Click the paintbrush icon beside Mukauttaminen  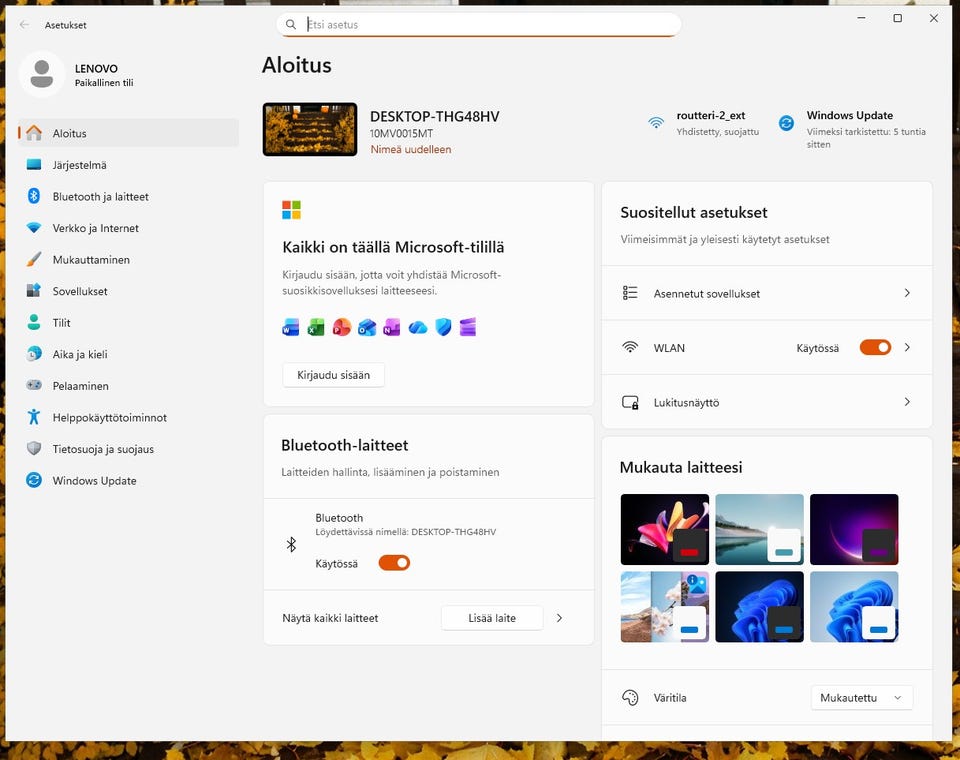34,259
